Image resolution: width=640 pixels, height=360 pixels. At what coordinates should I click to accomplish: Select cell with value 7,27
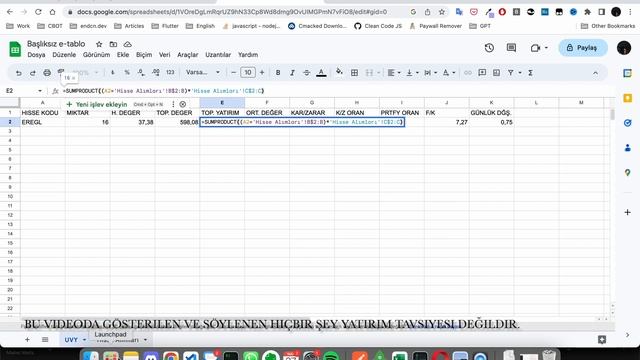447,122
